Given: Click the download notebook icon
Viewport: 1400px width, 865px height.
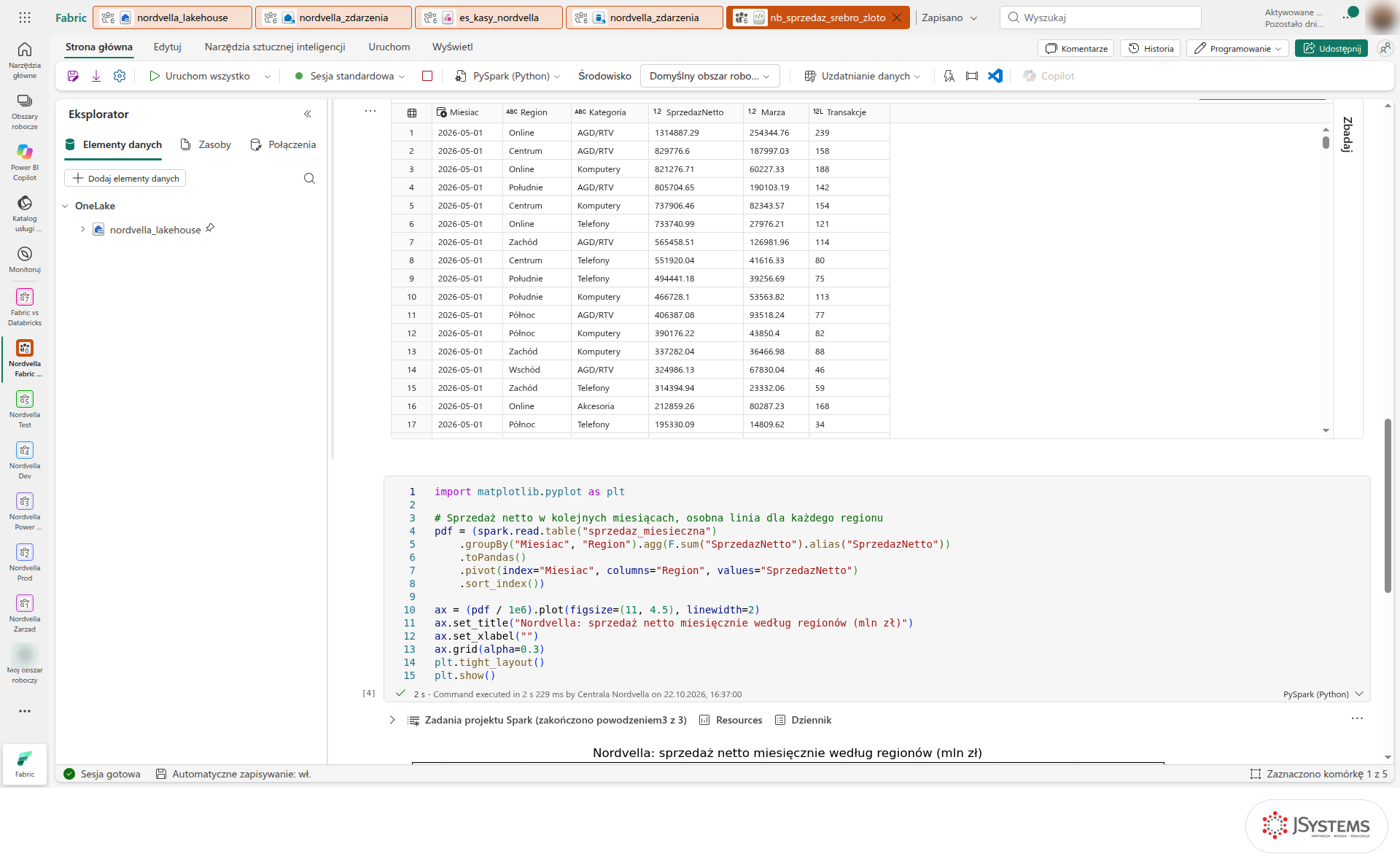Looking at the screenshot, I should [x=96, y=76].
